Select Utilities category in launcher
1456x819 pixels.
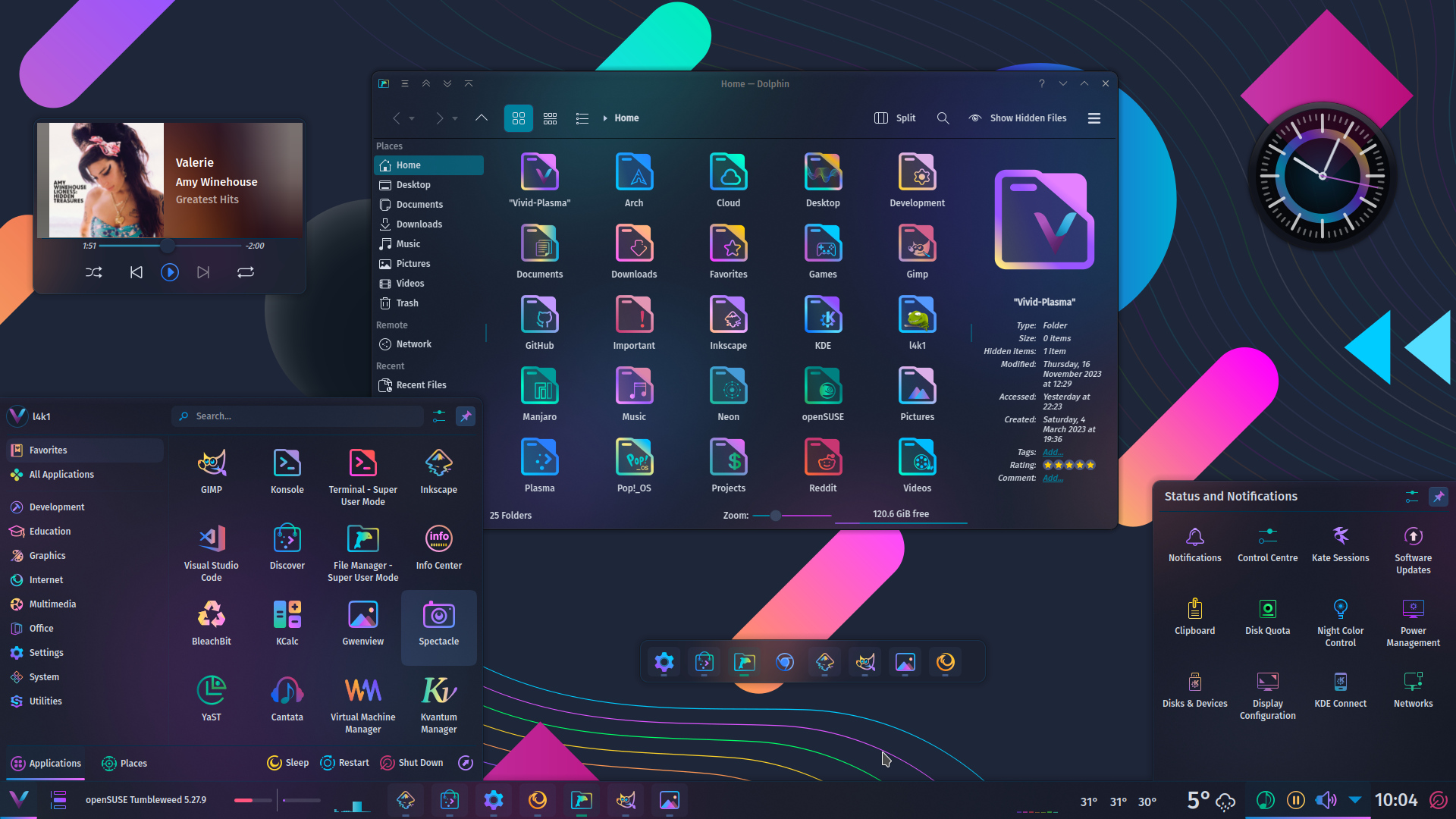85,701
